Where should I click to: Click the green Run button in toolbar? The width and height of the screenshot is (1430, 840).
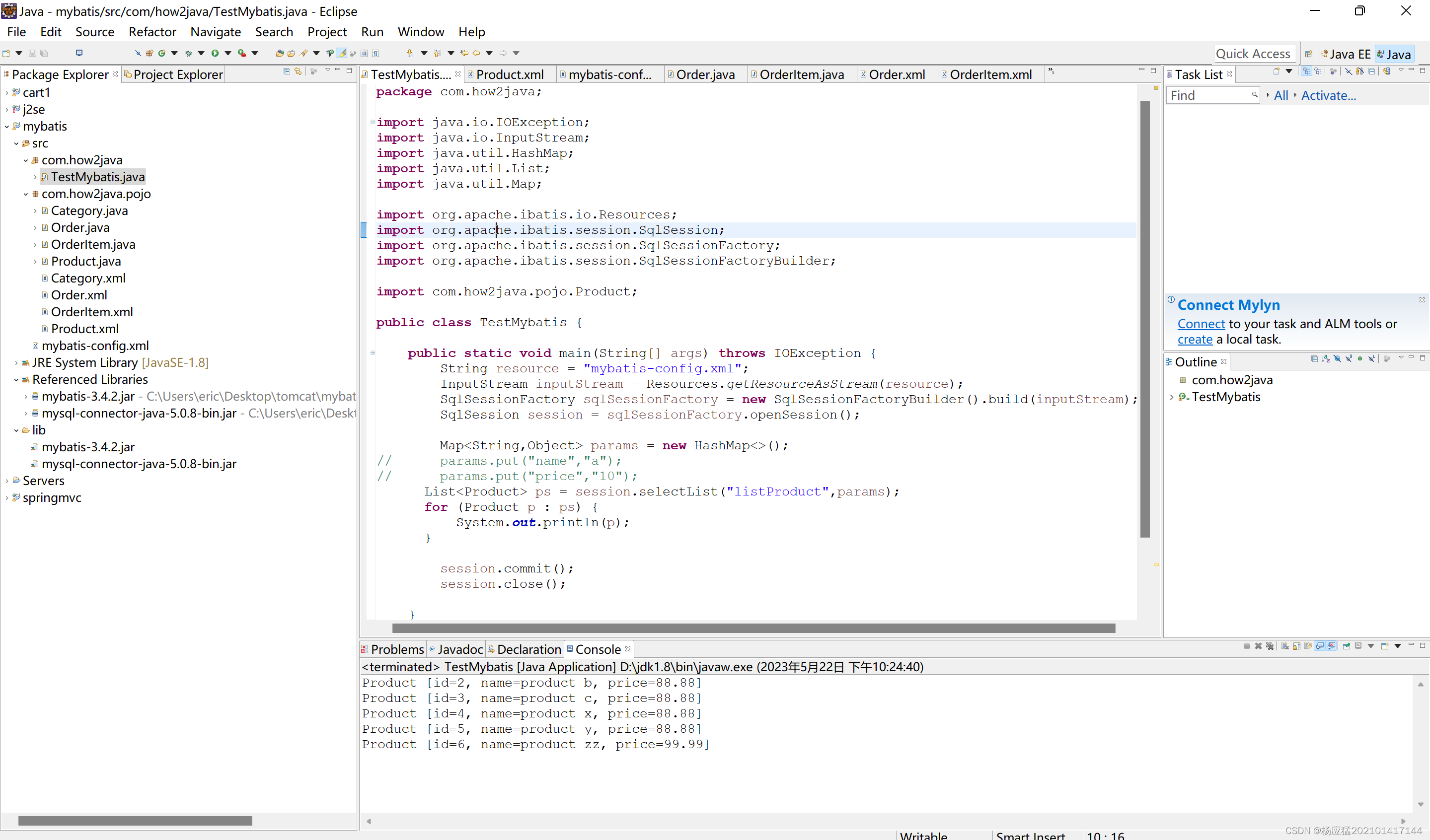click(215, 53)
